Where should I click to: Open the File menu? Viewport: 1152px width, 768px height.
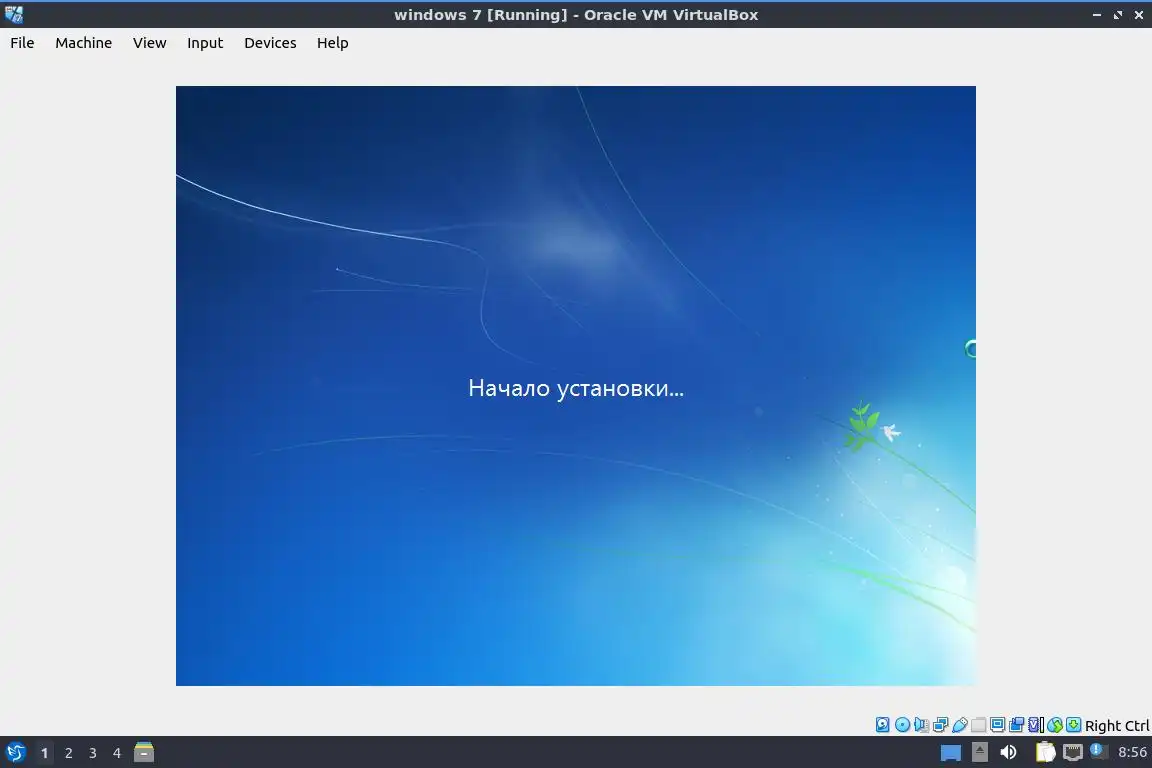(x=22, y=43)
